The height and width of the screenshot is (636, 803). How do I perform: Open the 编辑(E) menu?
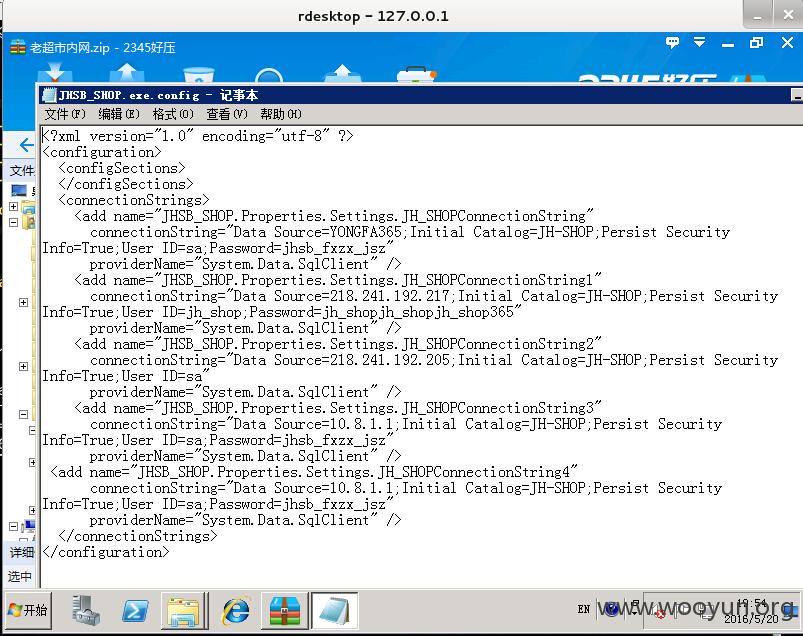pos(119,114)
